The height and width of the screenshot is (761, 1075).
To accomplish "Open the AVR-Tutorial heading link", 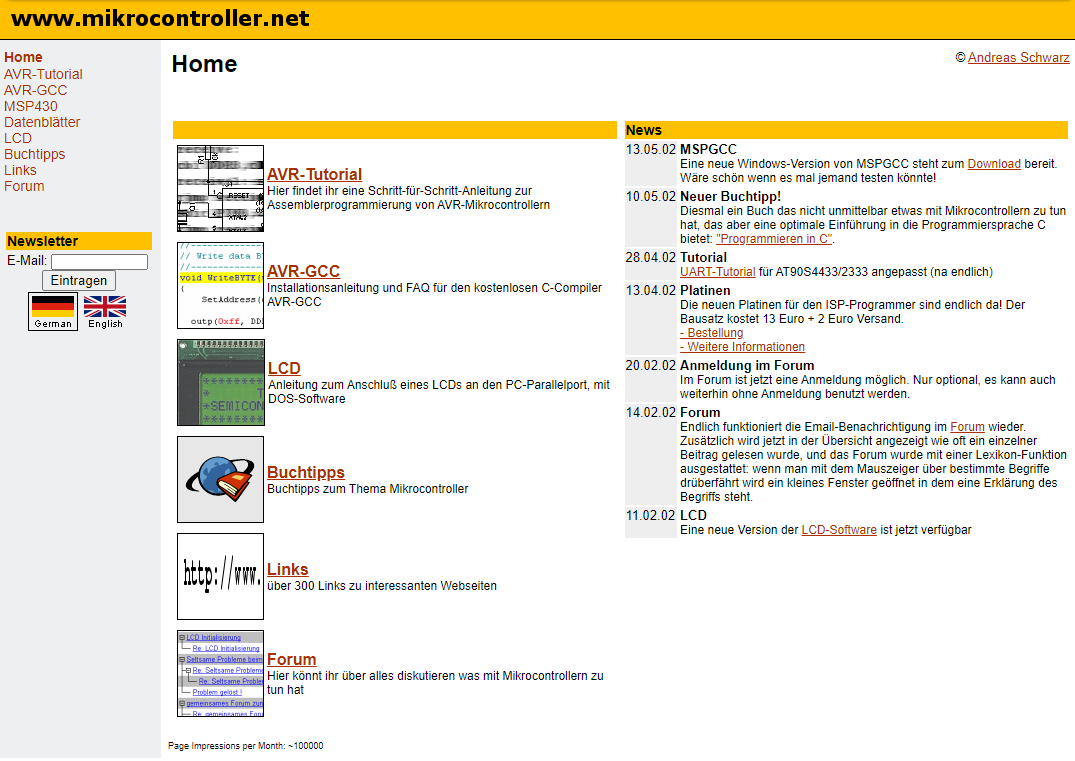I will click(x=314, y=174).
